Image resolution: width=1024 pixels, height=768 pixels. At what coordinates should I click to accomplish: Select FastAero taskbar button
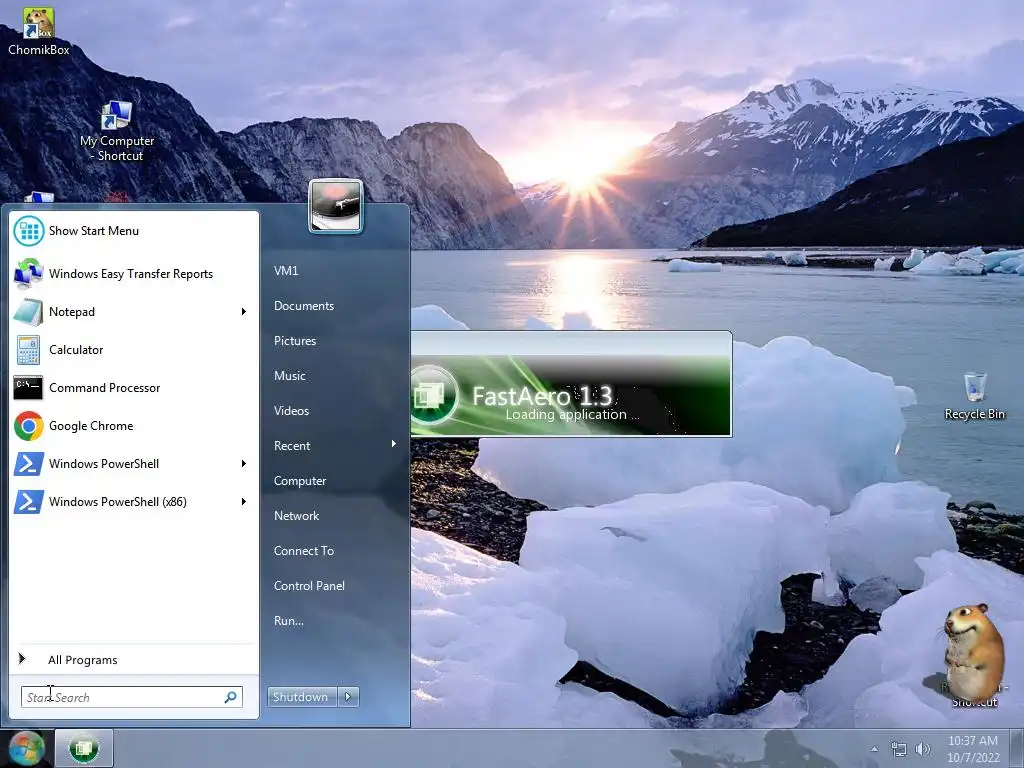coord(84,748)
